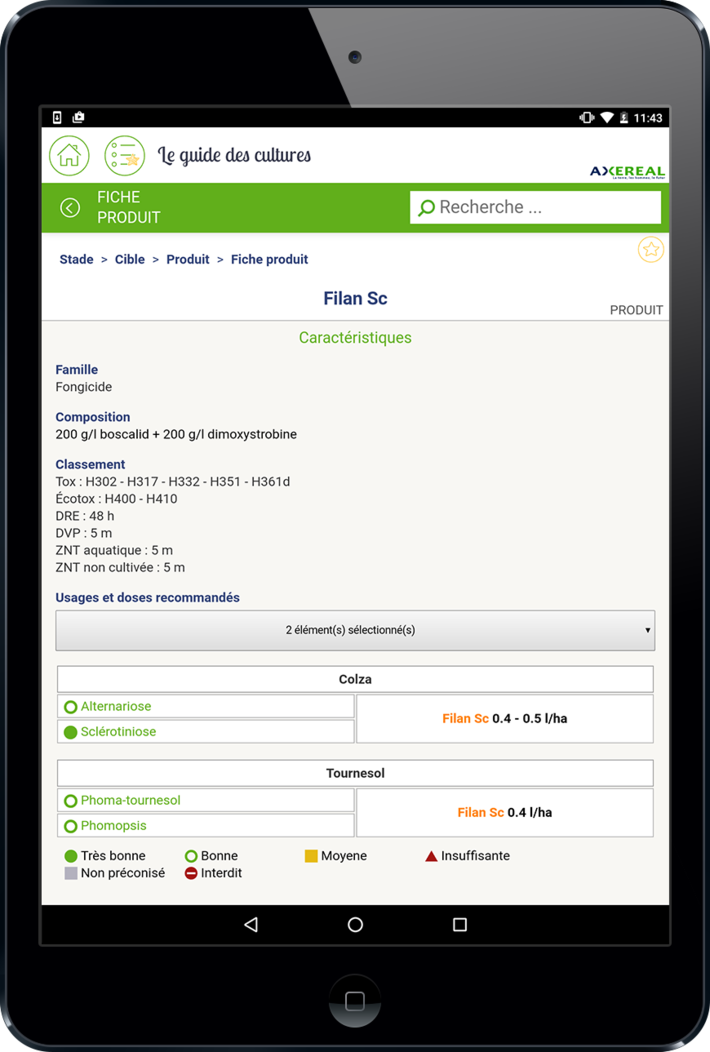
Task: Tap the PRODUIT label on the right
Action: click(636, 310)
